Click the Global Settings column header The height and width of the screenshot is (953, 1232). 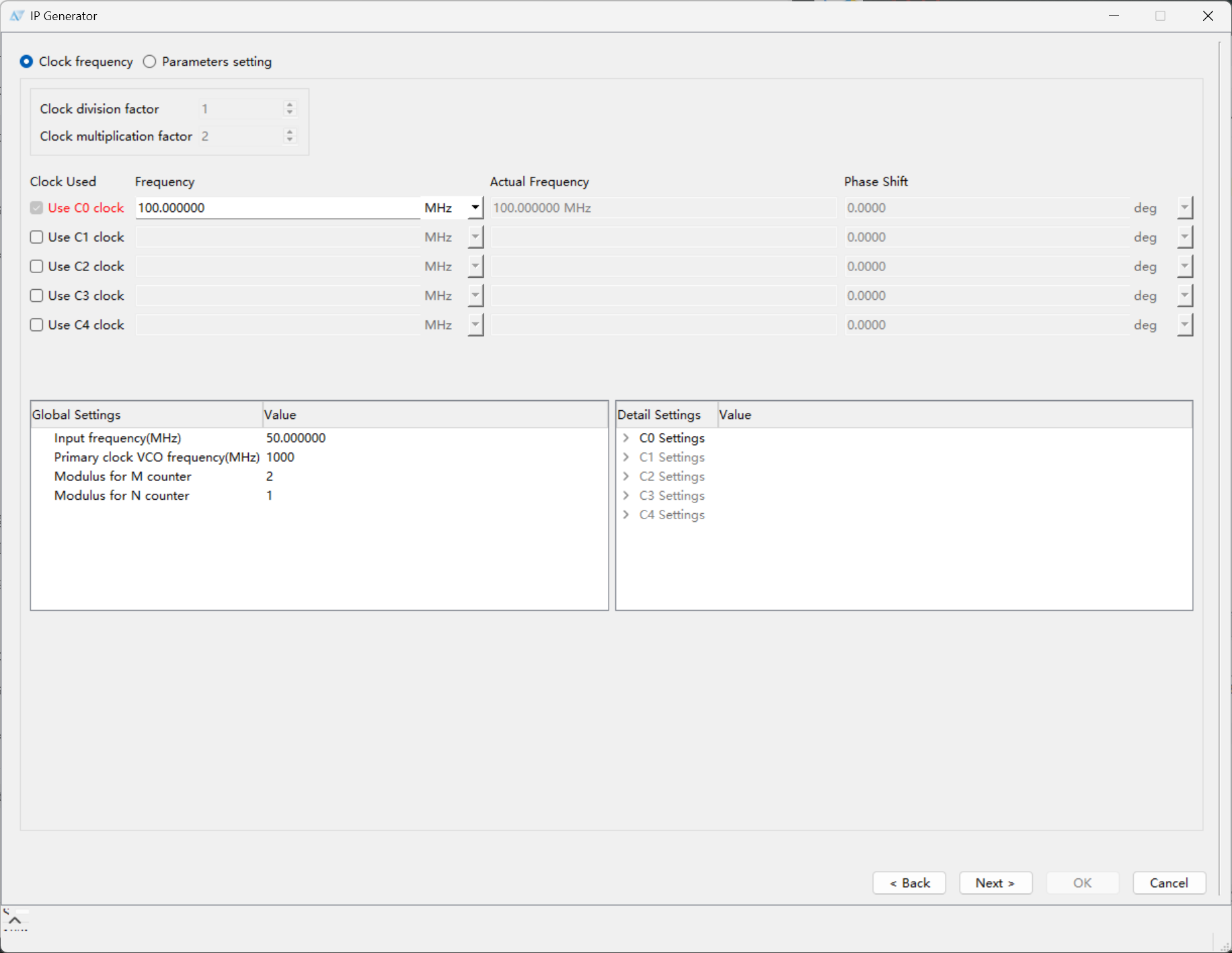[x=147, y=415]
